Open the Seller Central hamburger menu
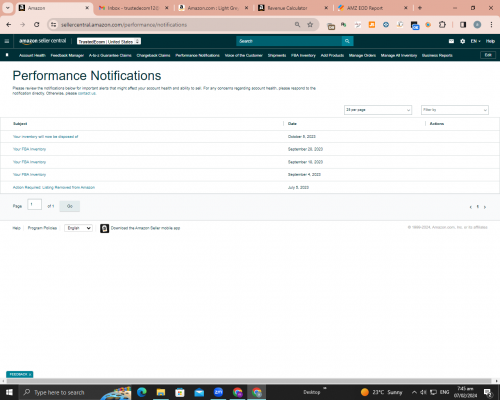Screen dimensions: 500x400 click(x=7, y=41)
